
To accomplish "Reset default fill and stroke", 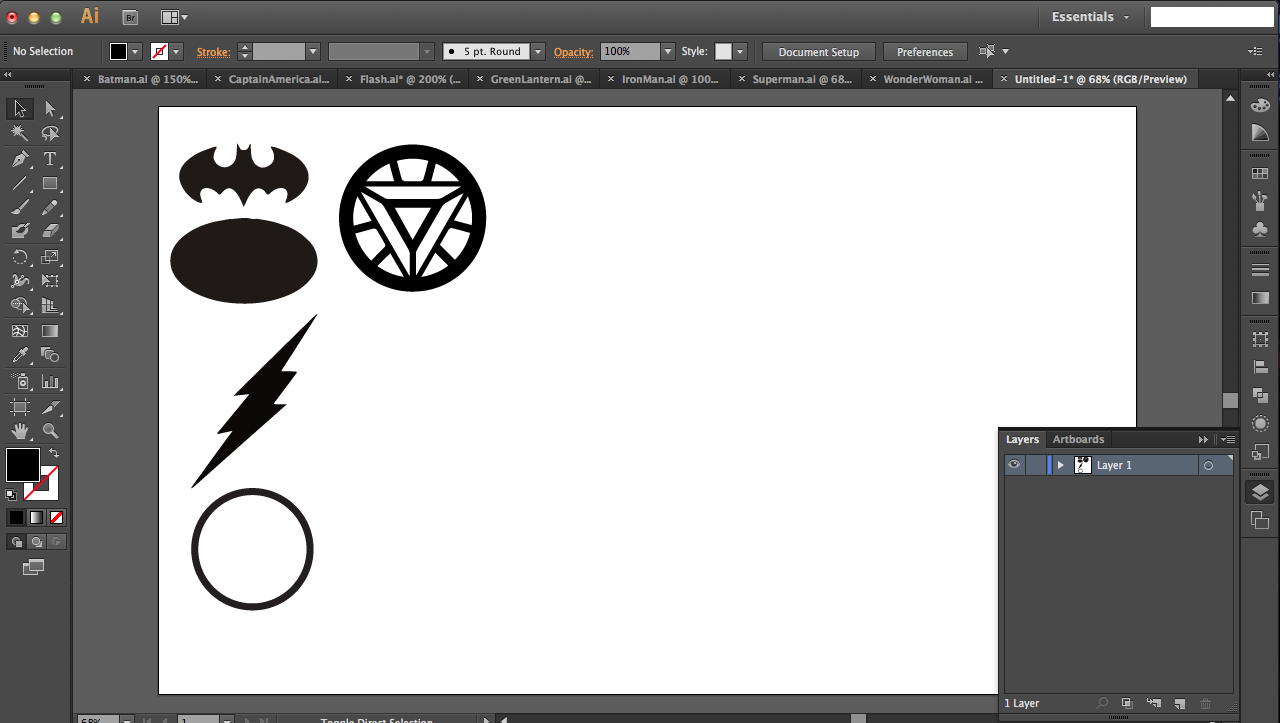I will click(11, 494).
